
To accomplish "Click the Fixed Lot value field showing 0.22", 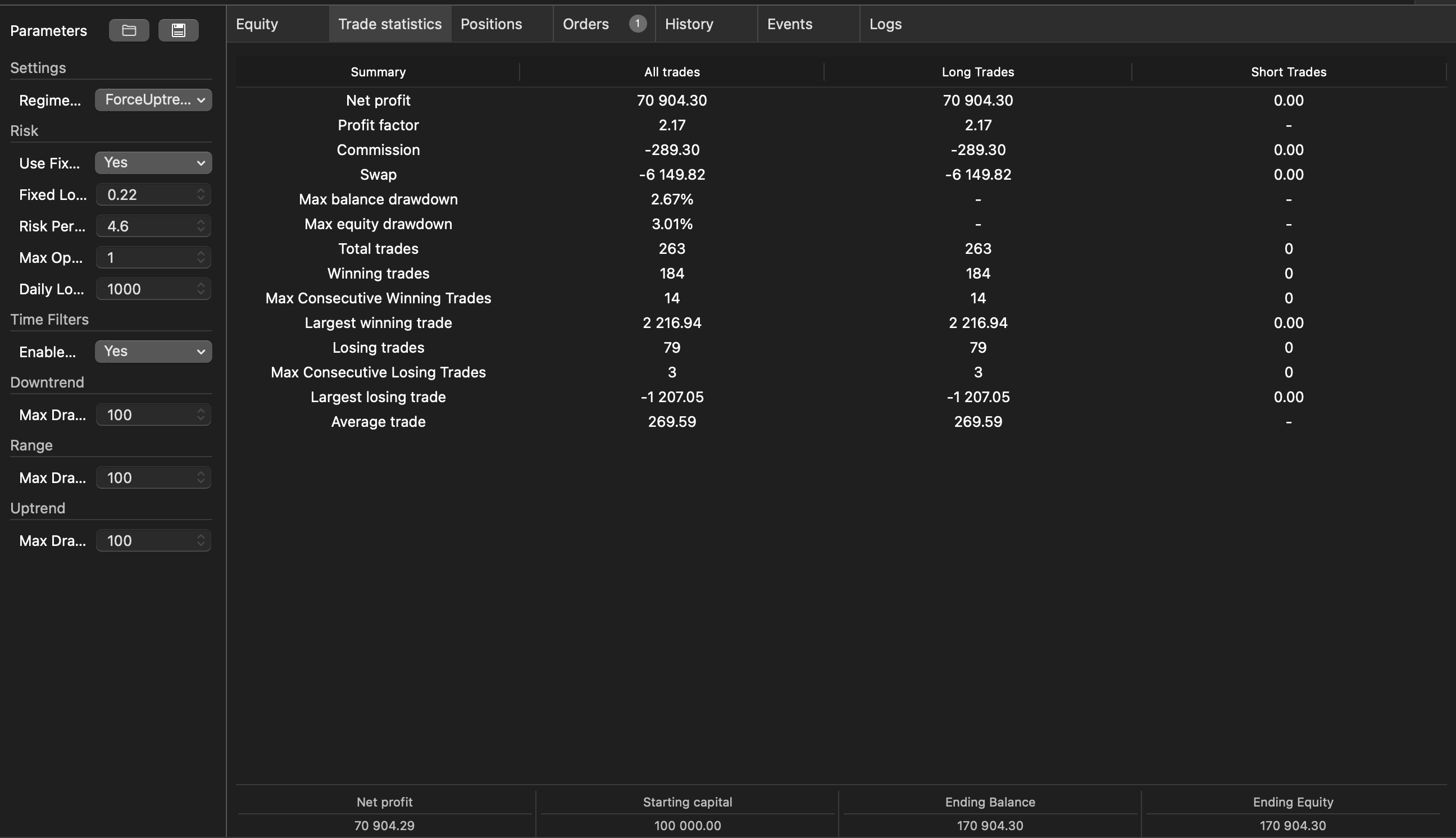I will coord(144,194).
